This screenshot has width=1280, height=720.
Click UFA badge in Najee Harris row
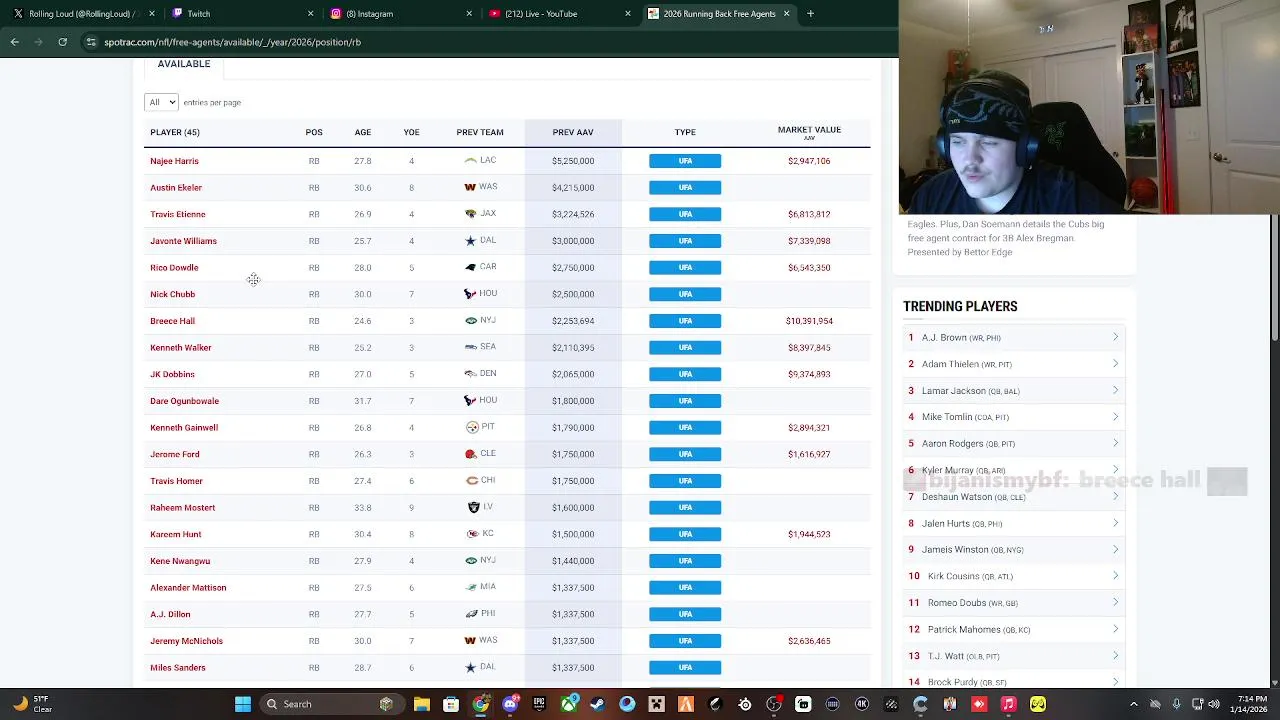(x=685, y=161)
